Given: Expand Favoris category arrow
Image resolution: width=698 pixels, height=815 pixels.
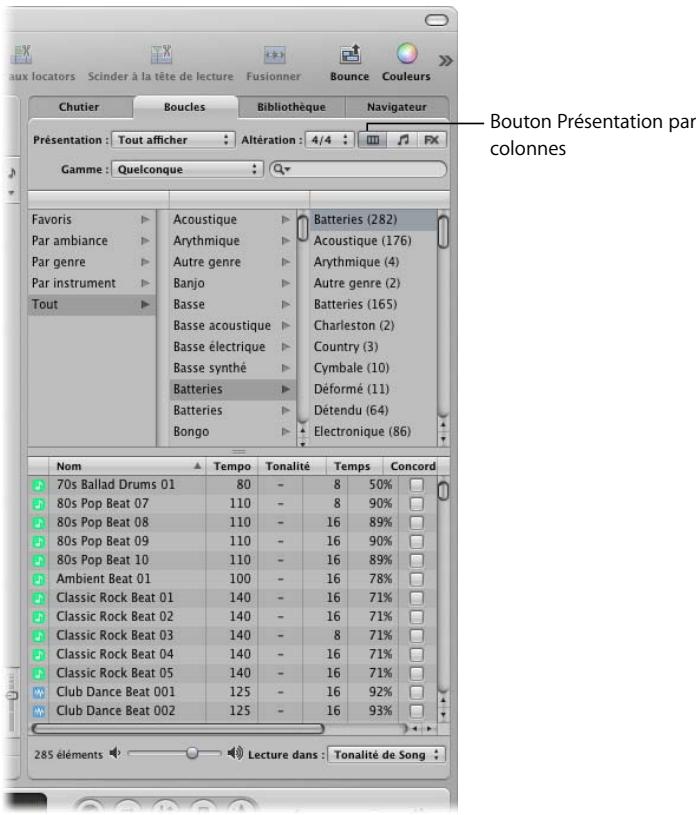Looking at the screenshot, I should click(145, 219).
